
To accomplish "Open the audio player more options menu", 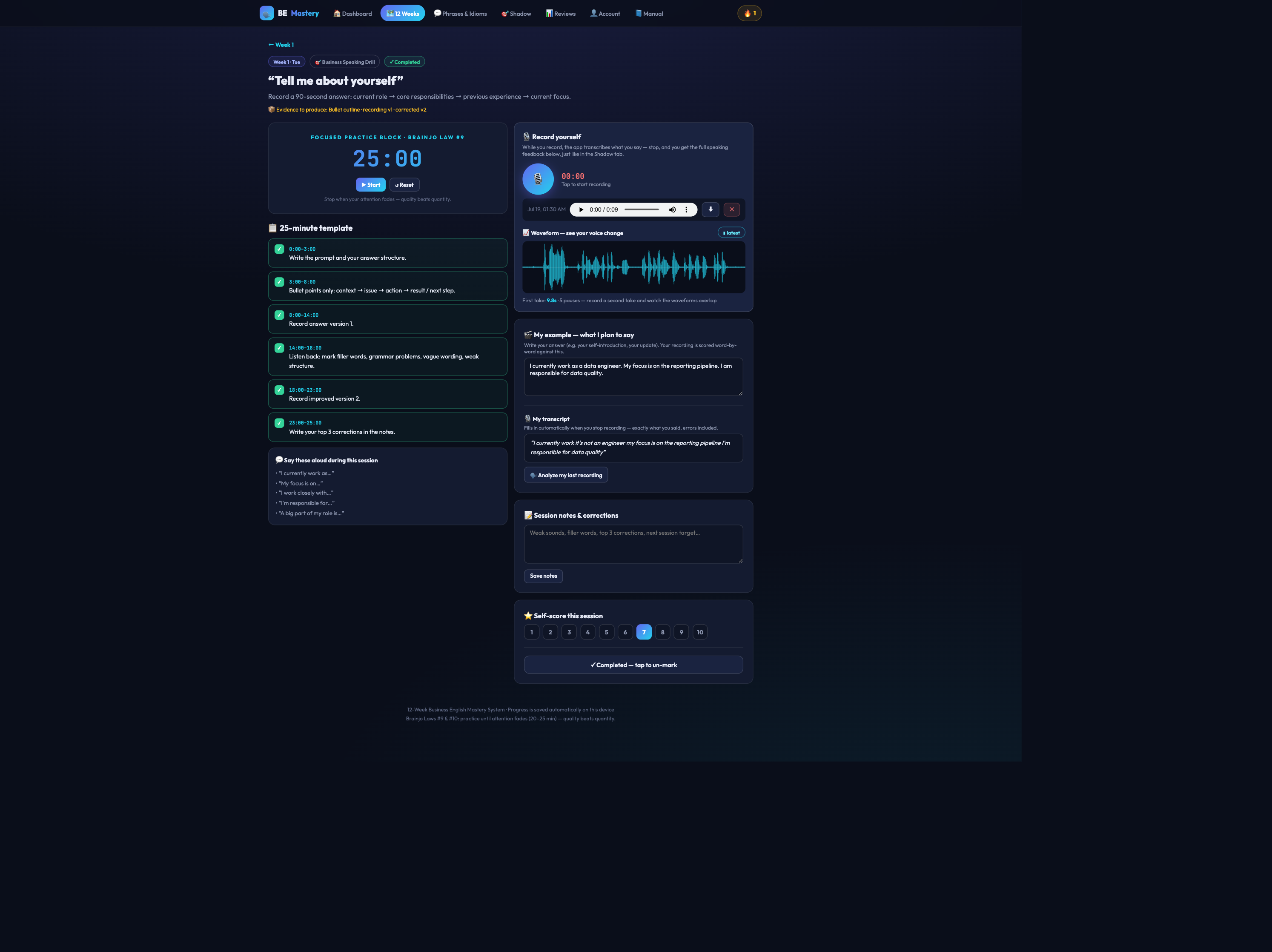I will tap(686, 210).
